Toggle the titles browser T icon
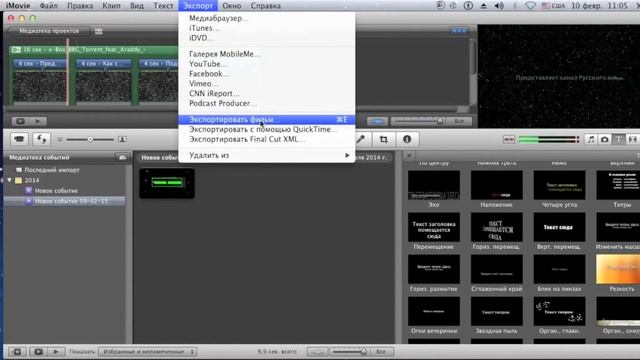This screenshot has height=360, width=640. (x=618, y=140)
